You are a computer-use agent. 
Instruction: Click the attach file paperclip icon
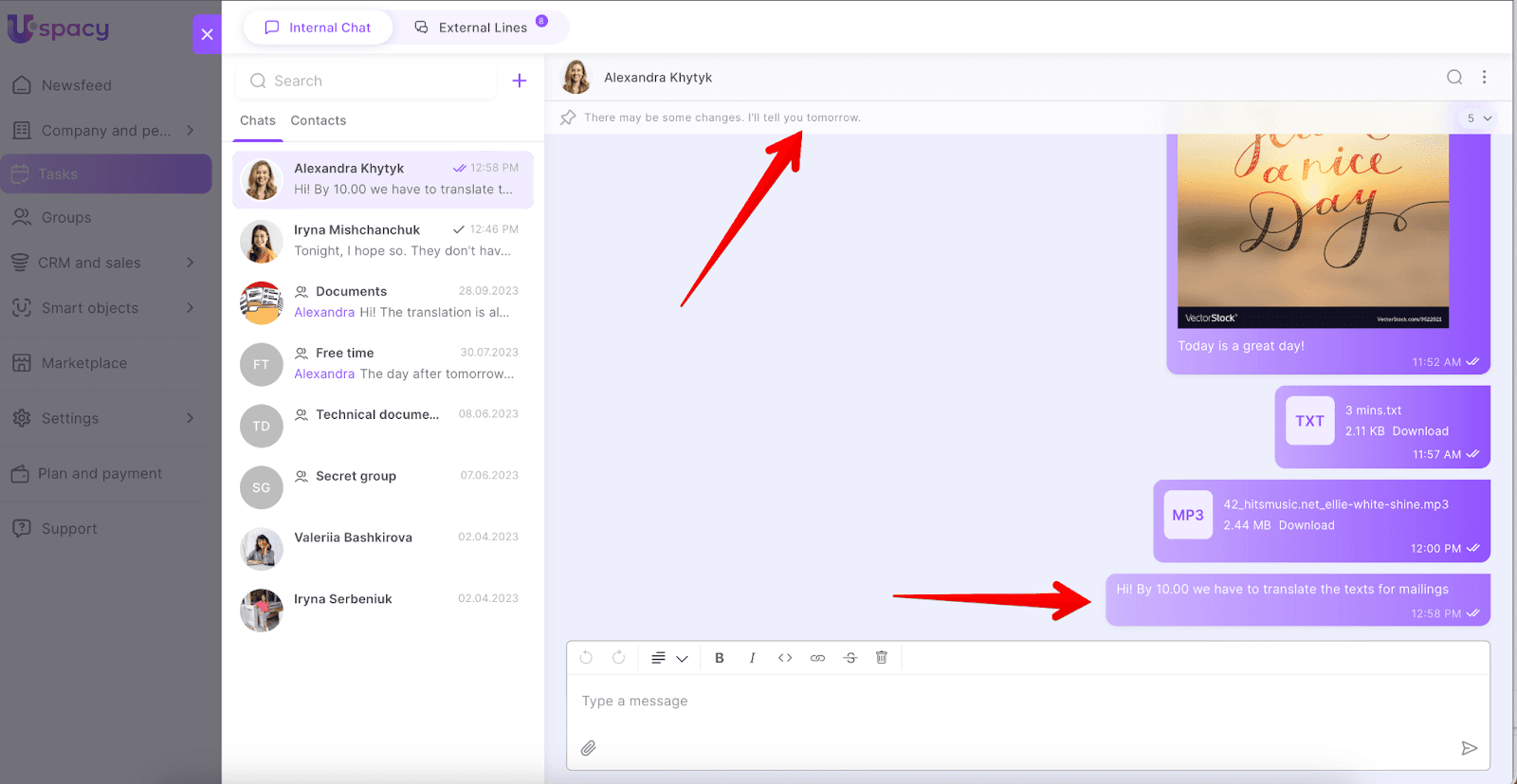588,748
